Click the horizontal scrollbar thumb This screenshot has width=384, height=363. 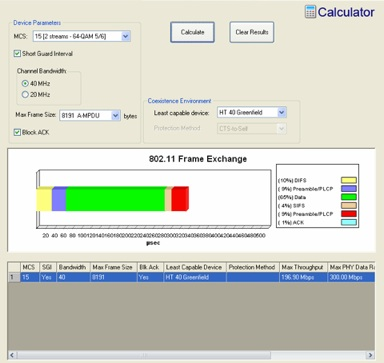point(144,355)
